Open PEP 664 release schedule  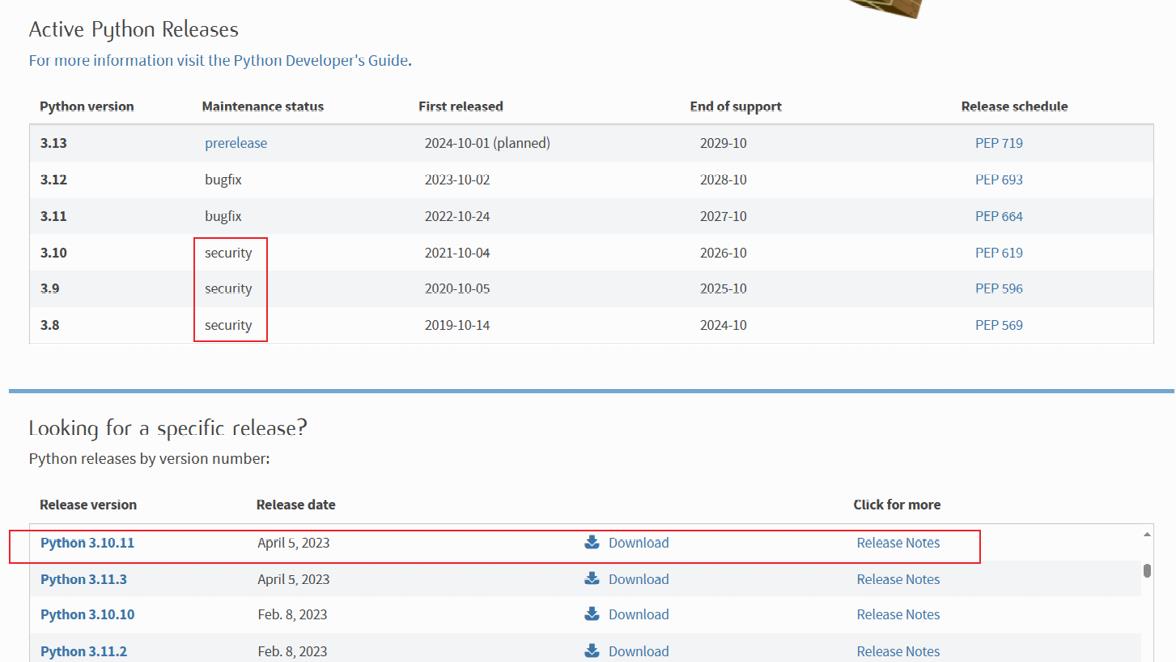(x=998, y=216)
